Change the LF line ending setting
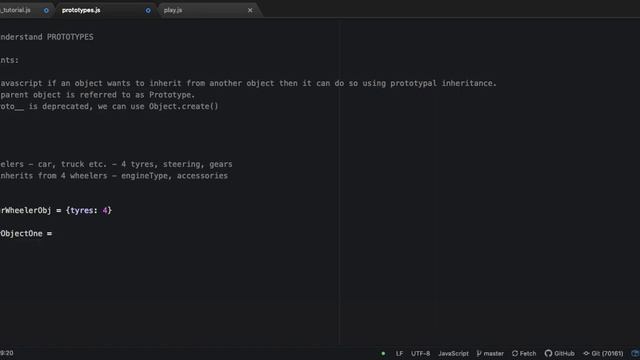Image resolution: width=640 pixels, height=360 pixels. [399, 353]
